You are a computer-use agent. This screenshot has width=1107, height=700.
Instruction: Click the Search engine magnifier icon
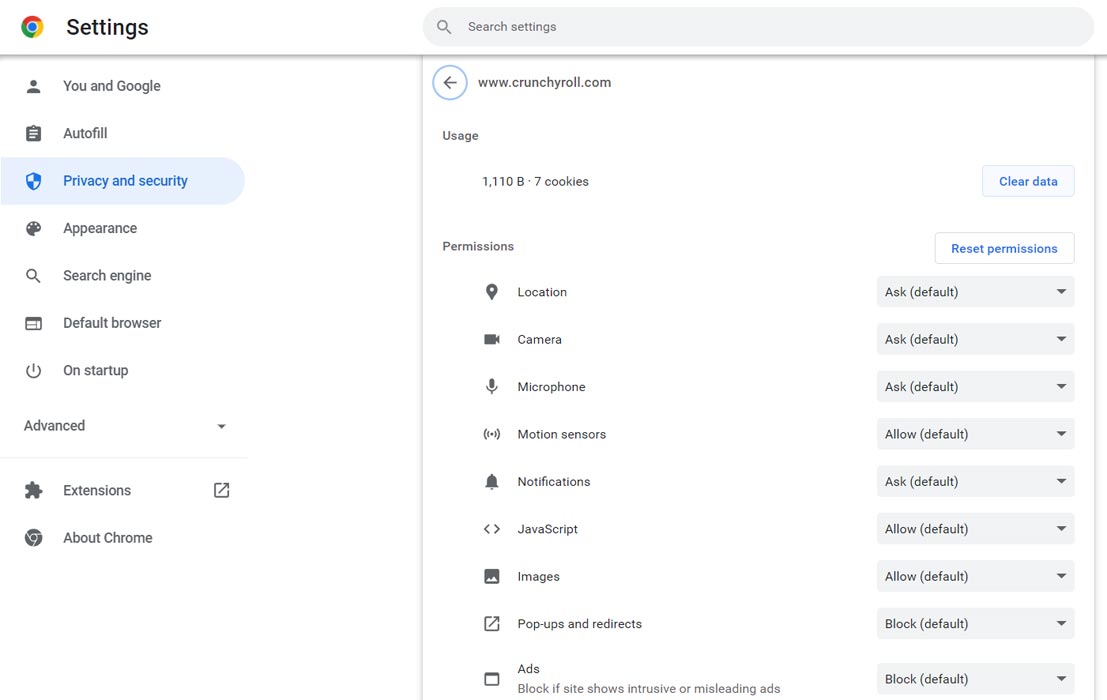point(33,275)
